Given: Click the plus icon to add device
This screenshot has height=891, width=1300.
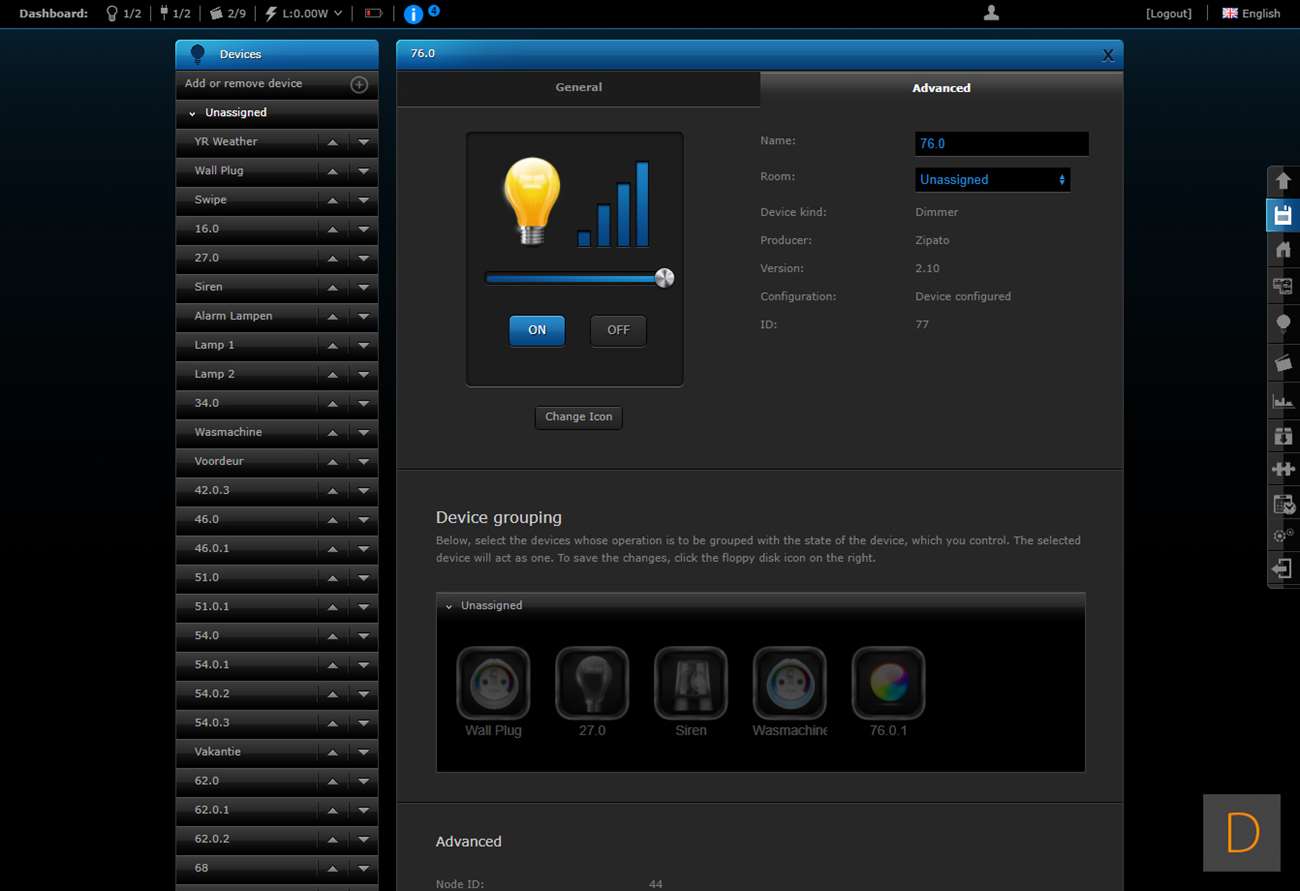Looking at the screenshot, I should [x=359, y=85].
